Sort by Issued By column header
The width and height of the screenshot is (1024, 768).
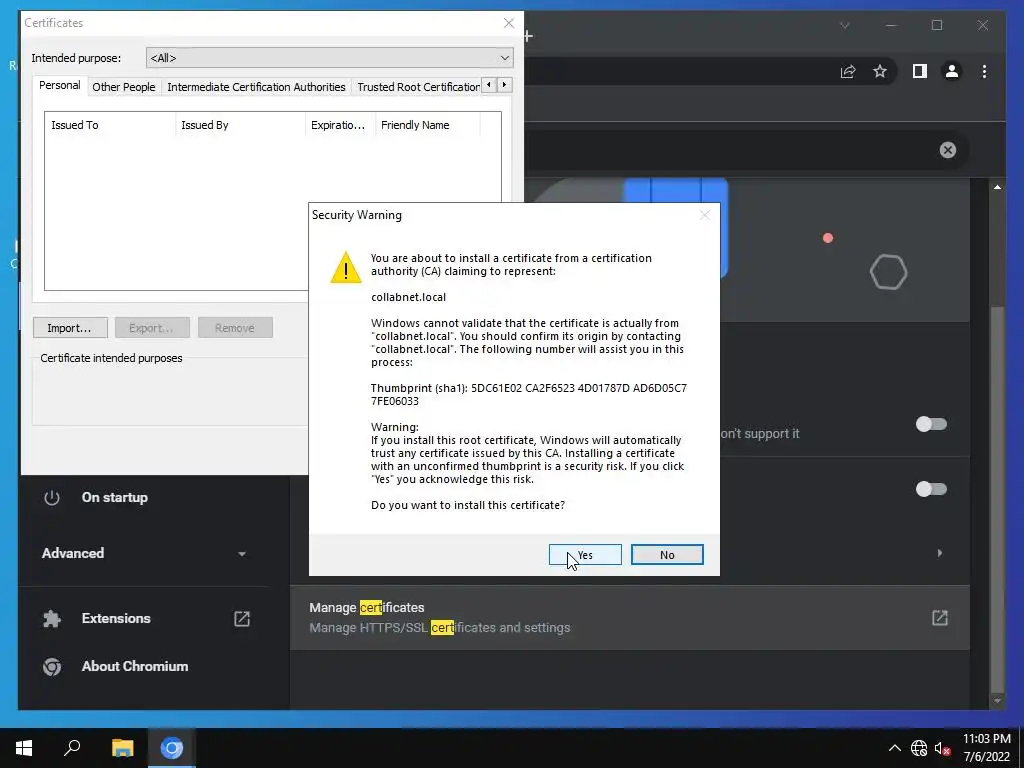tap(240, 125)
